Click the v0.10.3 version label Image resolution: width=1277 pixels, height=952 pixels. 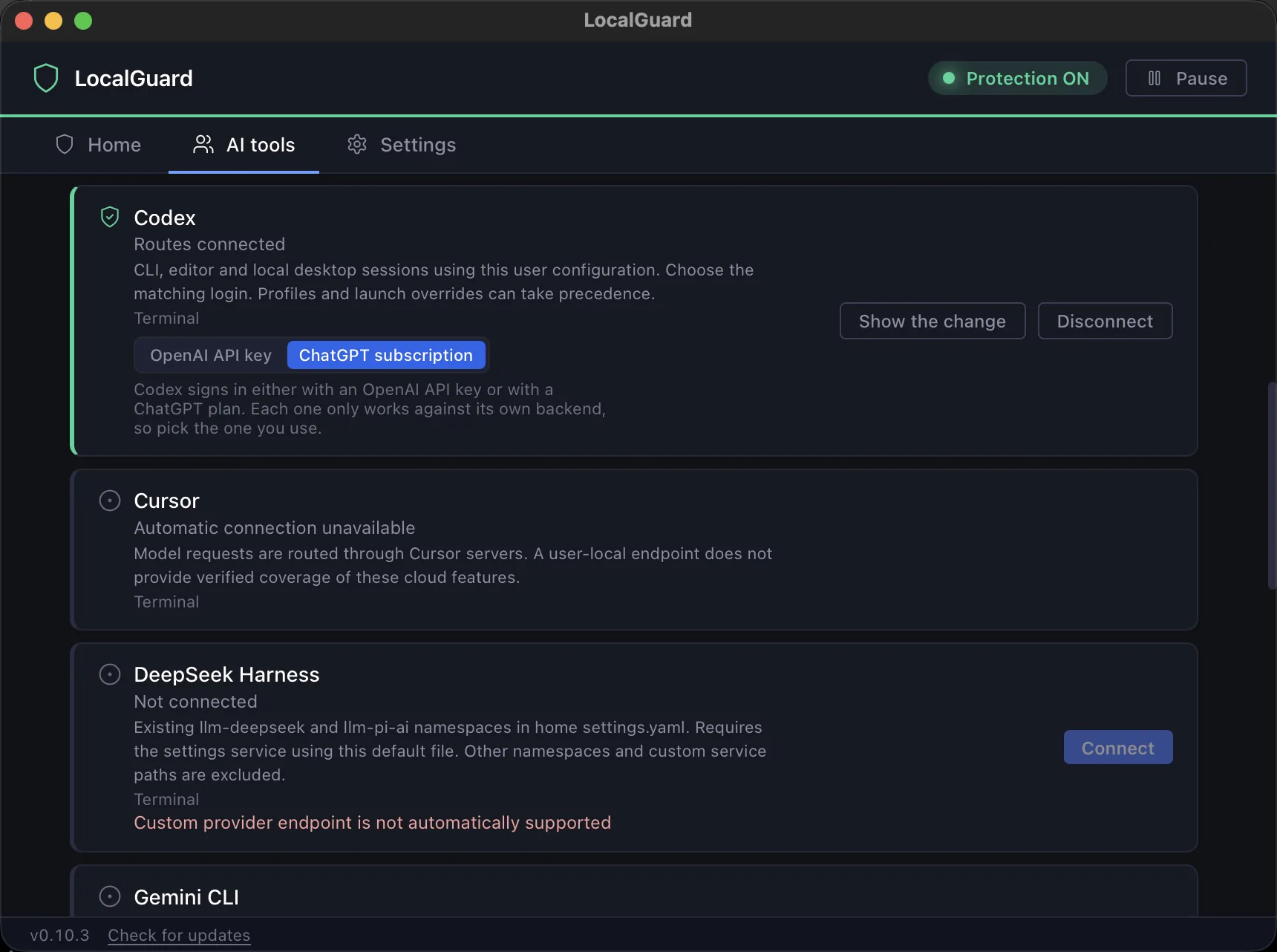pyautogui.click(x=59, y=935)
